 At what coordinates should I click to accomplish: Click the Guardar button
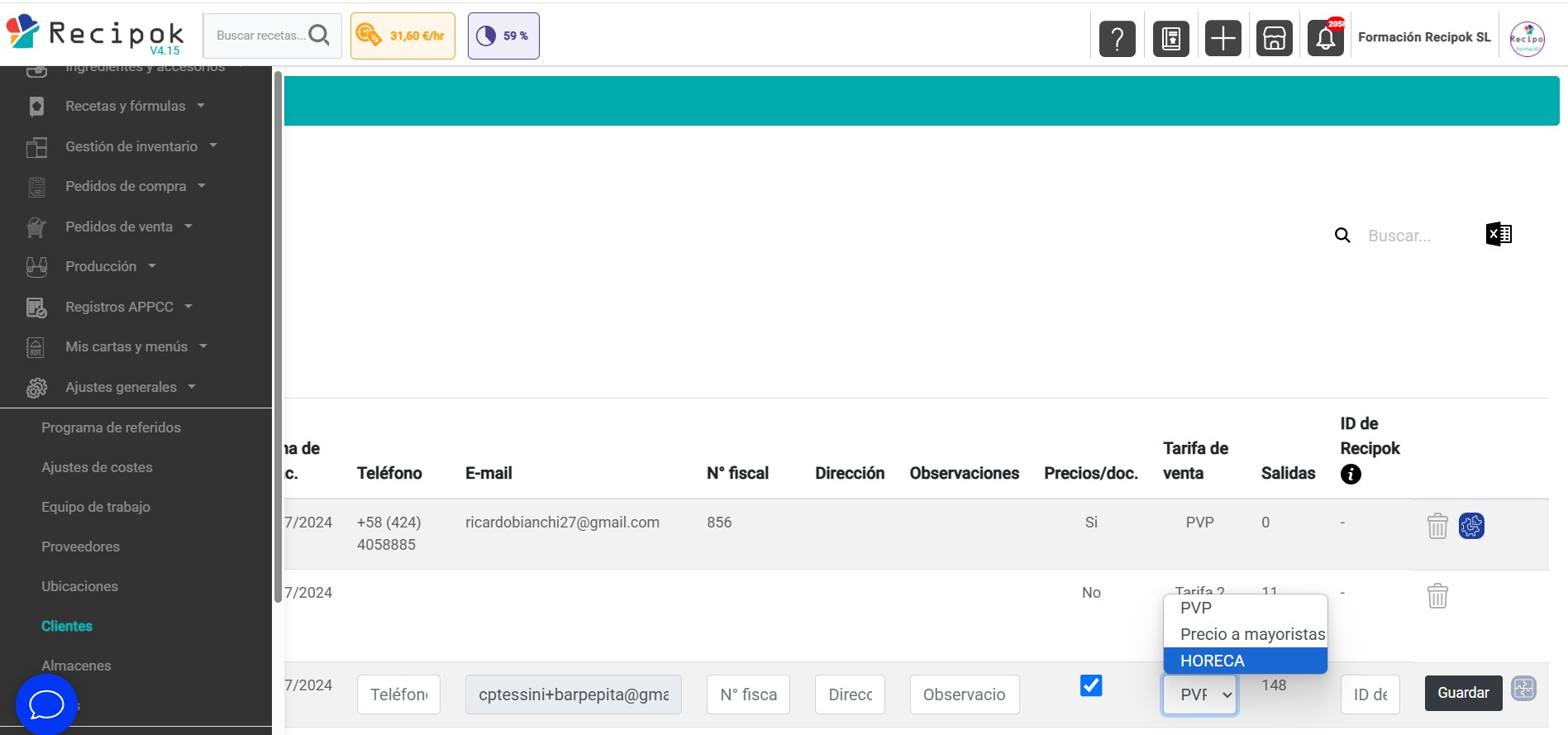(x=1463, y=693)
